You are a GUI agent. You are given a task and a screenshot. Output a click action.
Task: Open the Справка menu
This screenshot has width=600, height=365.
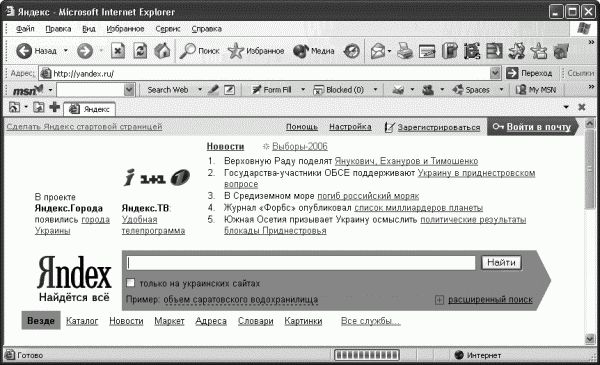(x=207, y=29)
